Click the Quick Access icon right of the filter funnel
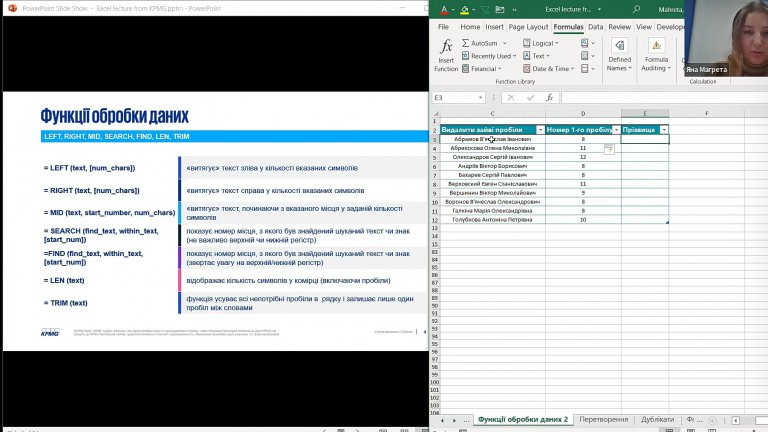Screen dimensions: 768x432 (500, 9)
